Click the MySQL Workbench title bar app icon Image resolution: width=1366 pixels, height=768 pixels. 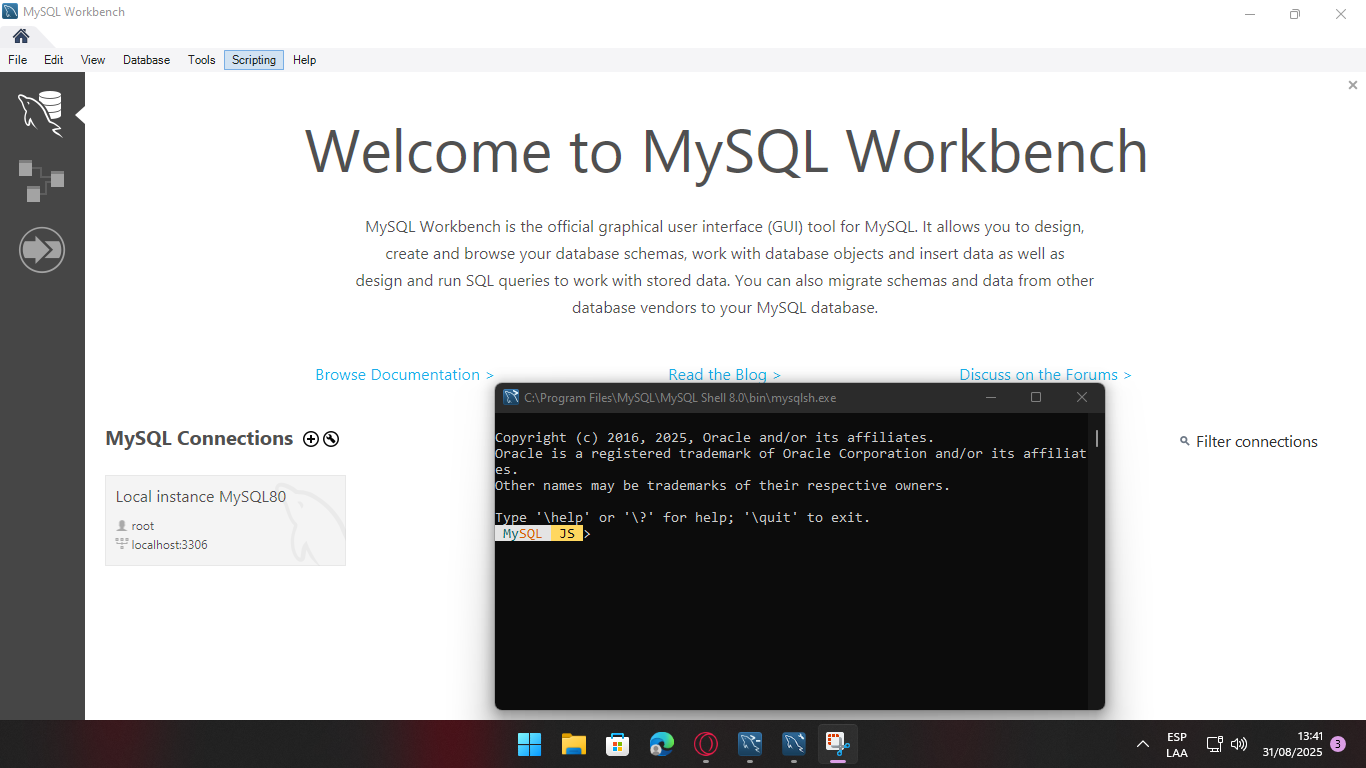[x=10, y=12]
